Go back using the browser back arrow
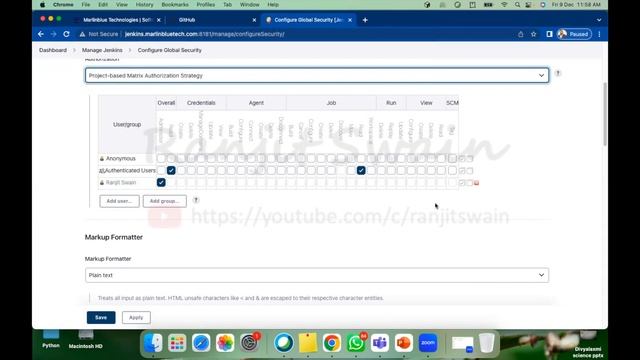 click(x=41, y=34)
